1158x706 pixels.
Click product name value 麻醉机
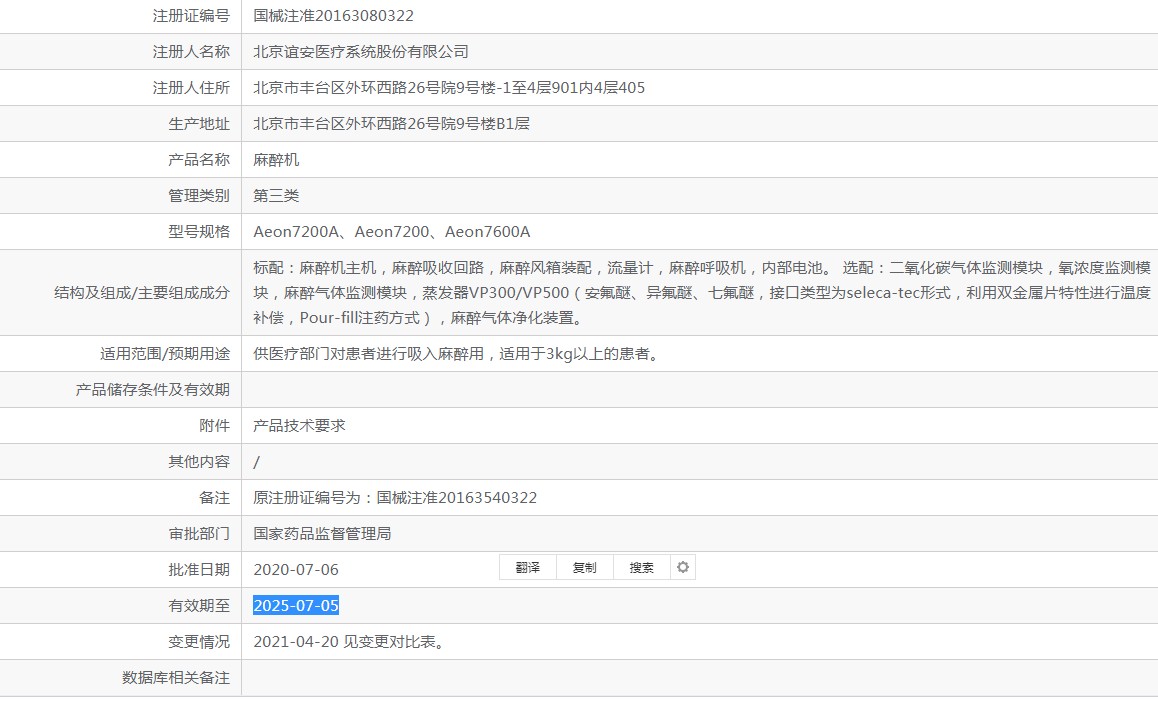(275, 160)
